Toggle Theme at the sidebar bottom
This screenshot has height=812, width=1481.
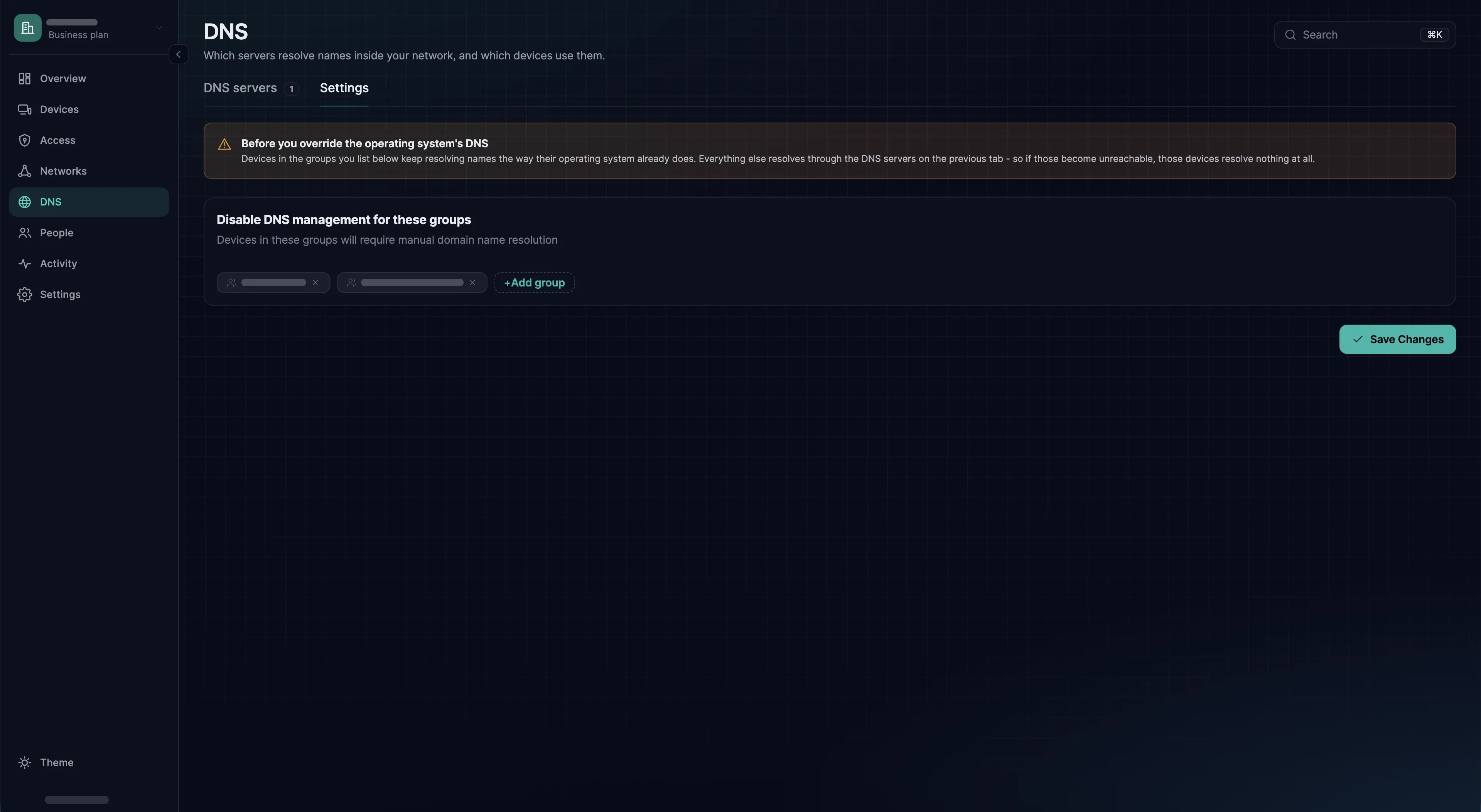pyautogui.click(x=89, y=763)
